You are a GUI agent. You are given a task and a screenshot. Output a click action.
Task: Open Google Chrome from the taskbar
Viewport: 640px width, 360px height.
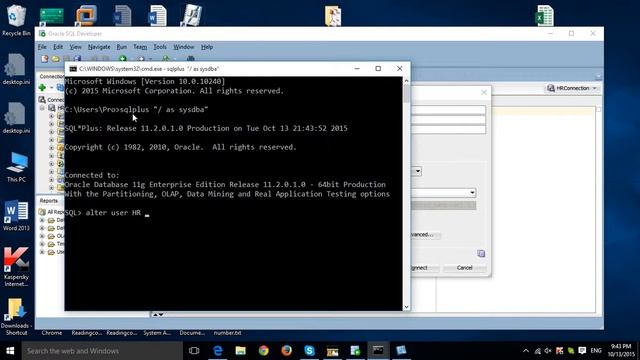point(264,351)
